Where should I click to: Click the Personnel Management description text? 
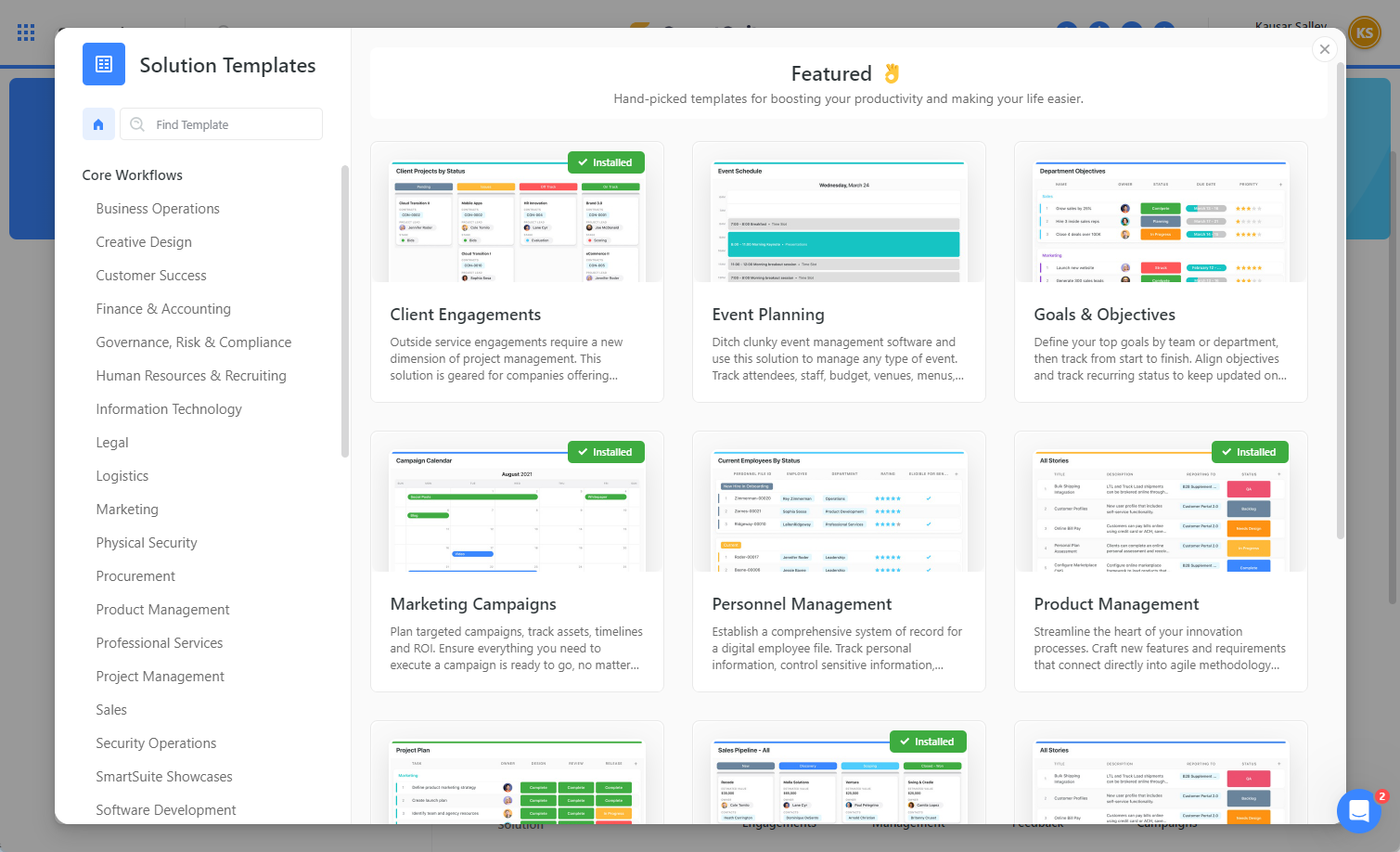pos(837,649)
